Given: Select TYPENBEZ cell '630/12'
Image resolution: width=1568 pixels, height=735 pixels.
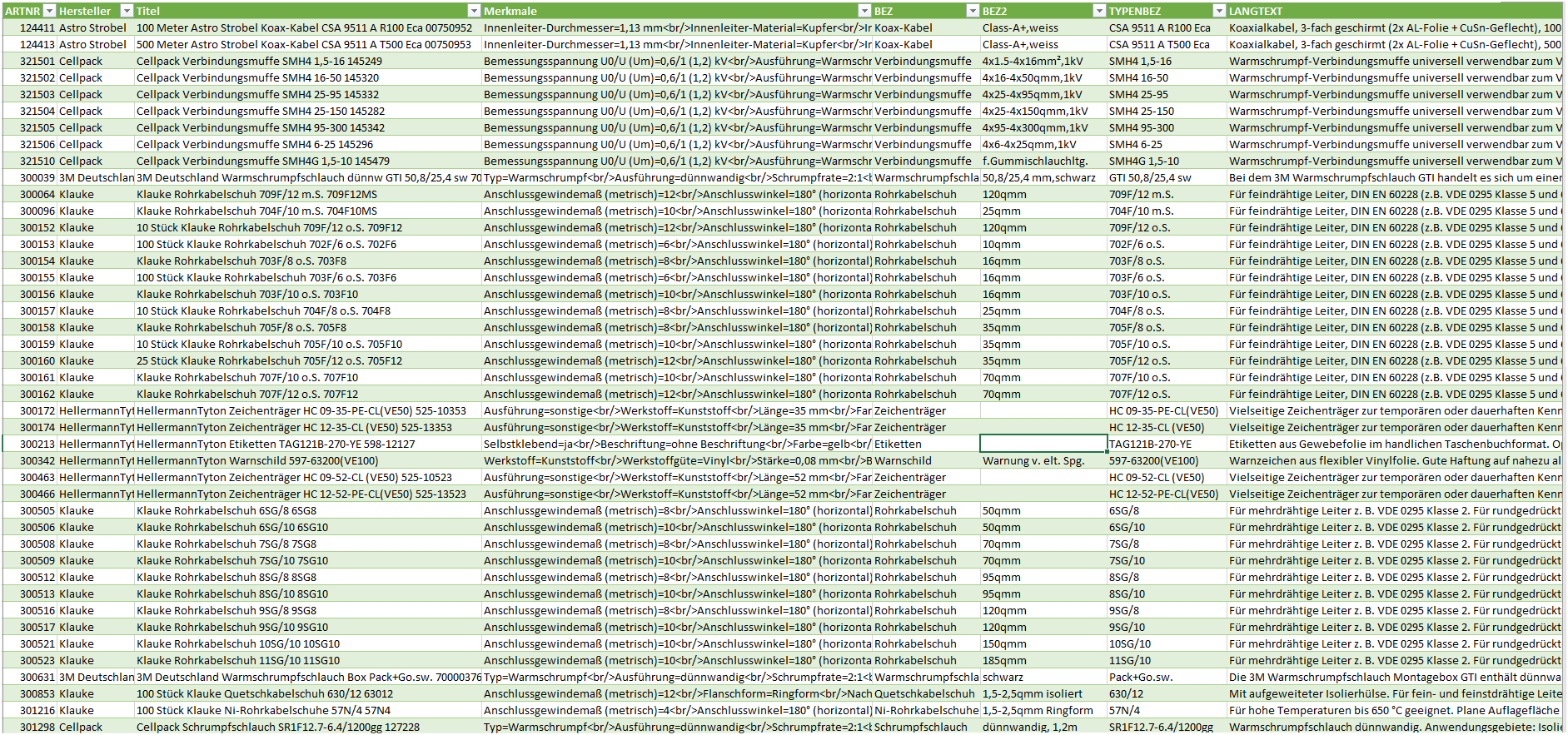Looking at the screenshot, I should click(1167, 693).
